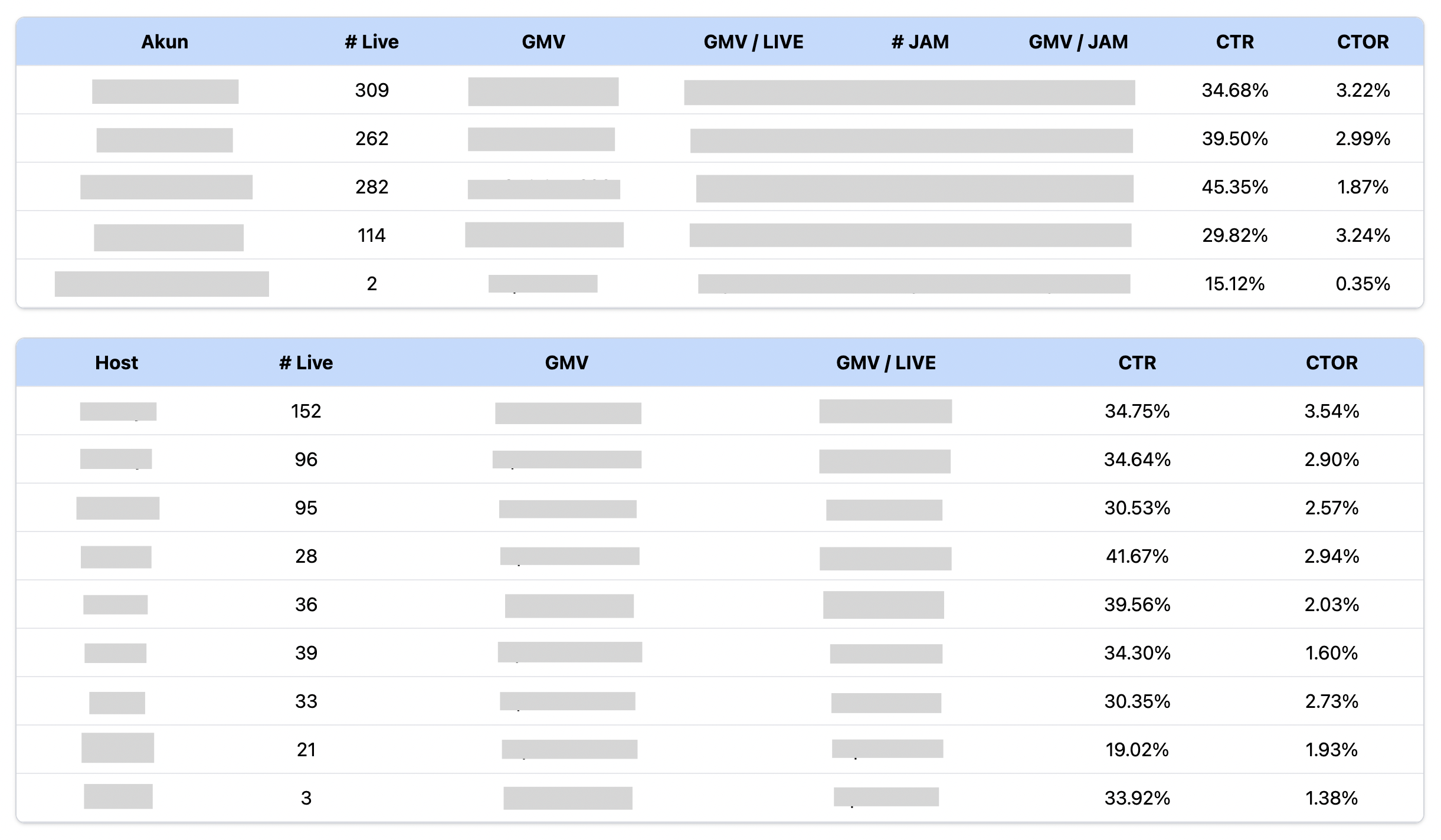Click the Akun column header
Viewport: 1441px width, 840px height.
pos(165,42)
